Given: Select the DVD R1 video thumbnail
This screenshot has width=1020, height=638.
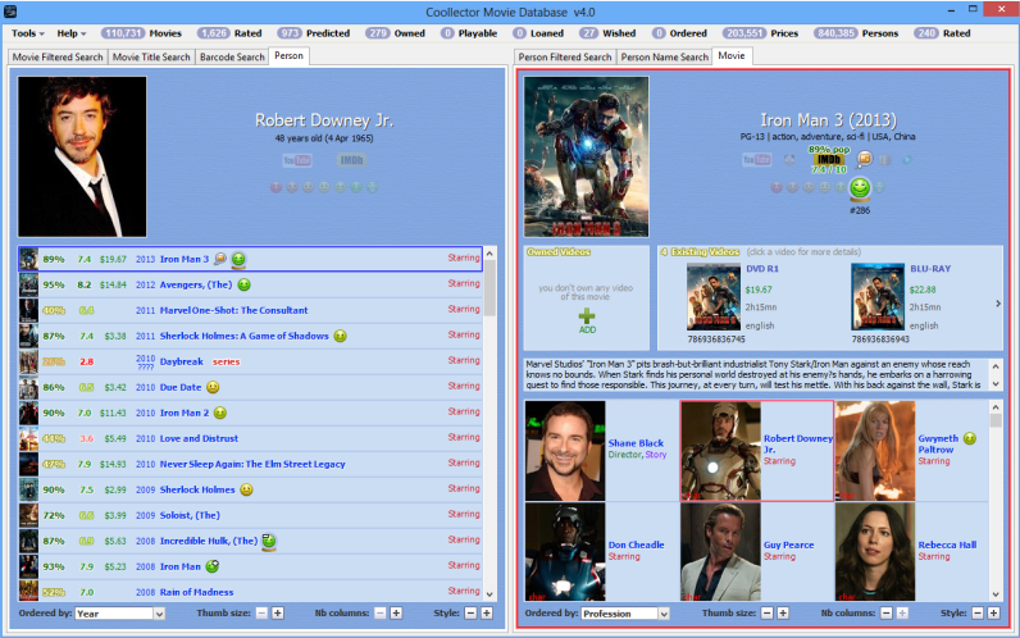Looking at the screenshot, I should (x=714, y=298).
